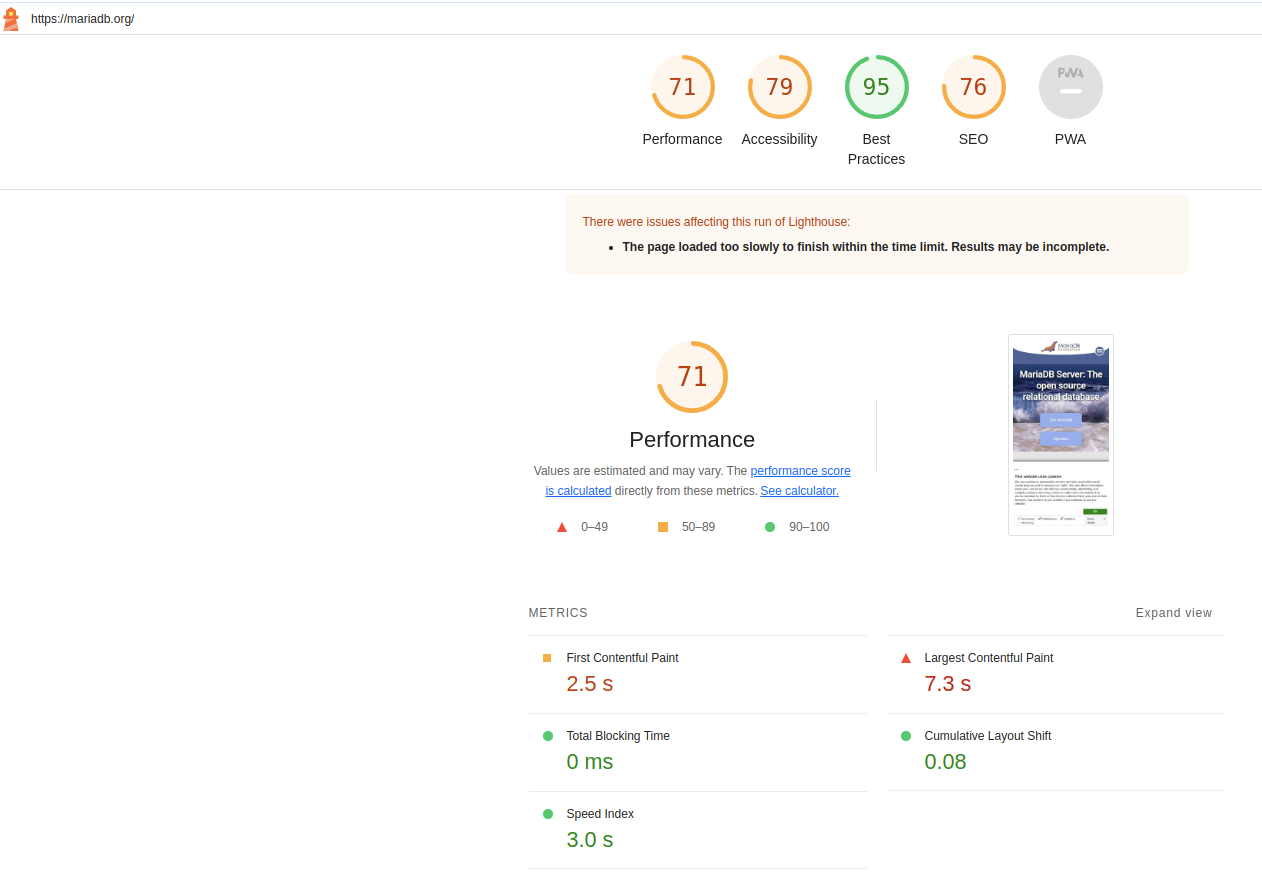Click the large Performance 71 gauge
Screen dimensions: 1262x873
tap(692, 377)
